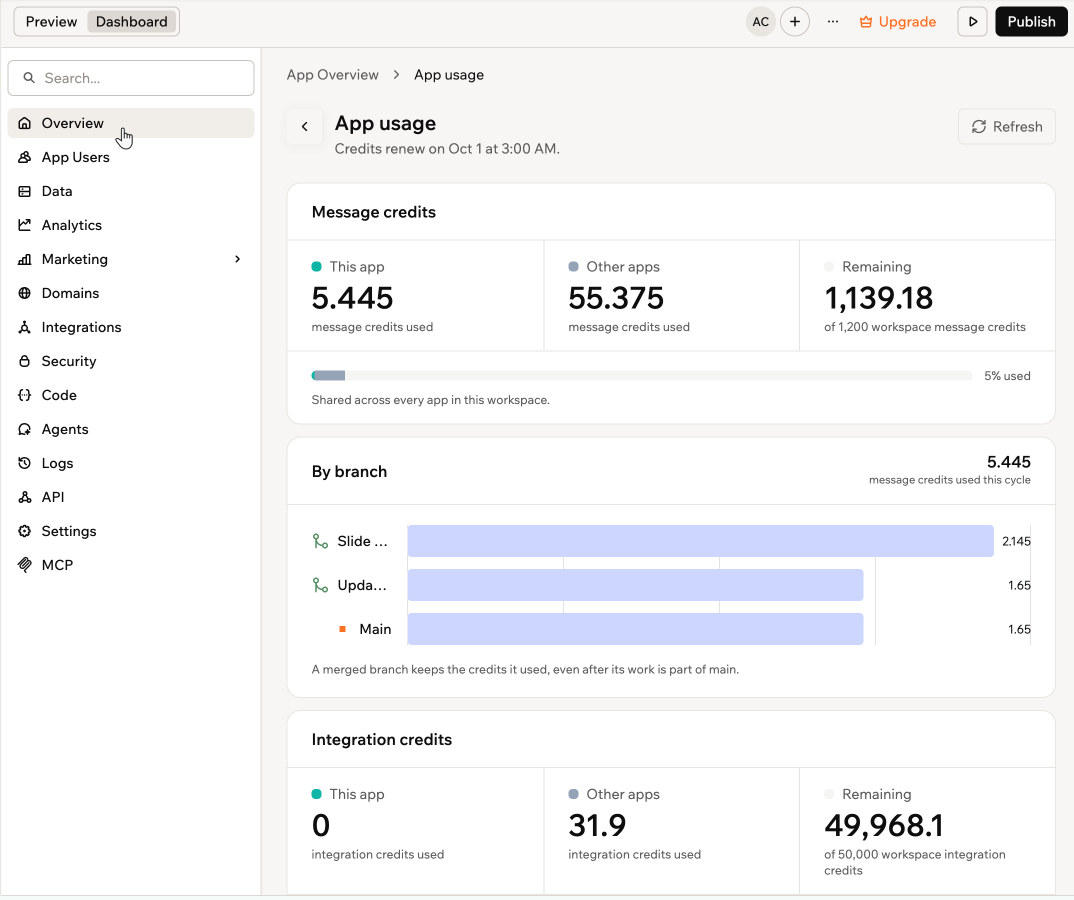The image size is (1074, 900).
Task: Click the Upda... branch usage bar
Action: [635, 585]
